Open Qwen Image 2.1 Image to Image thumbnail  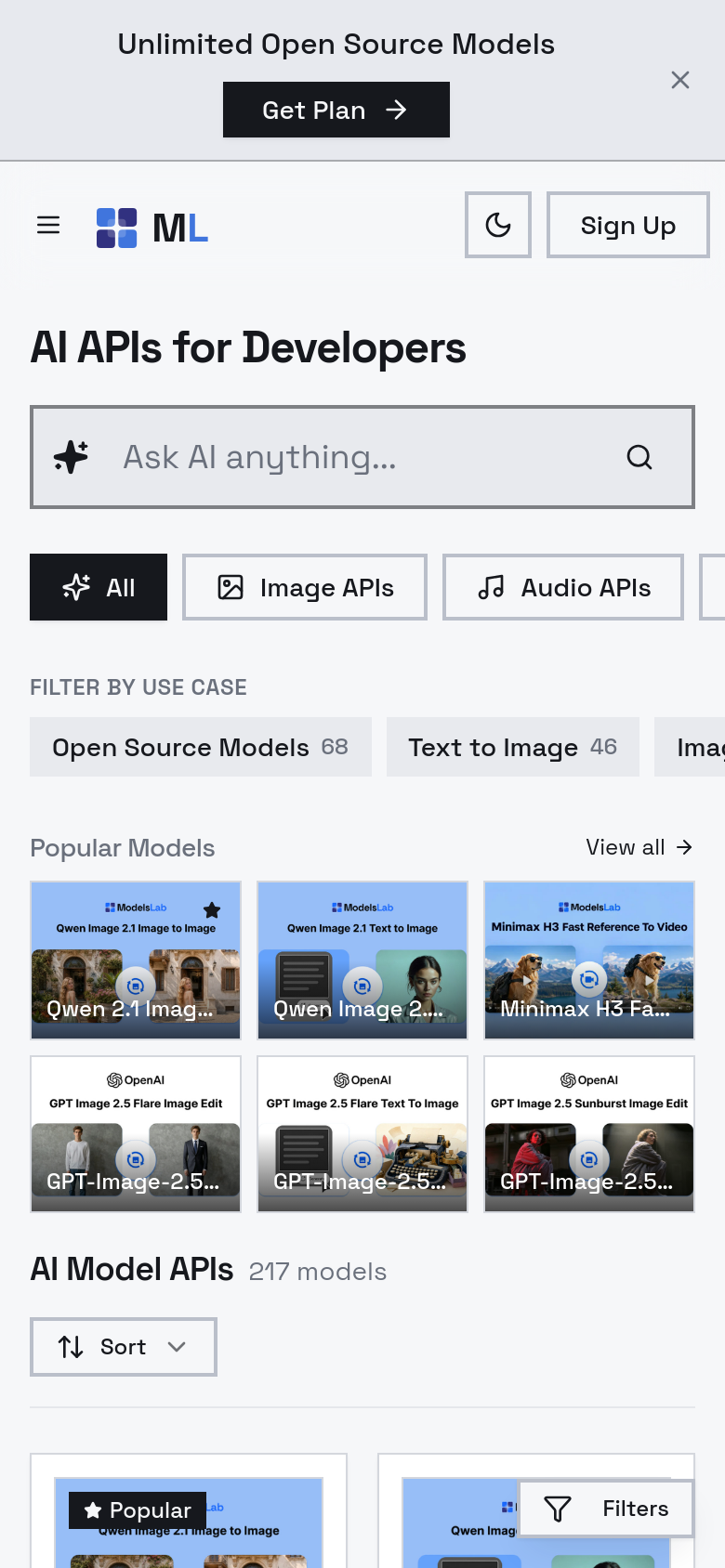tap(136, 960)
